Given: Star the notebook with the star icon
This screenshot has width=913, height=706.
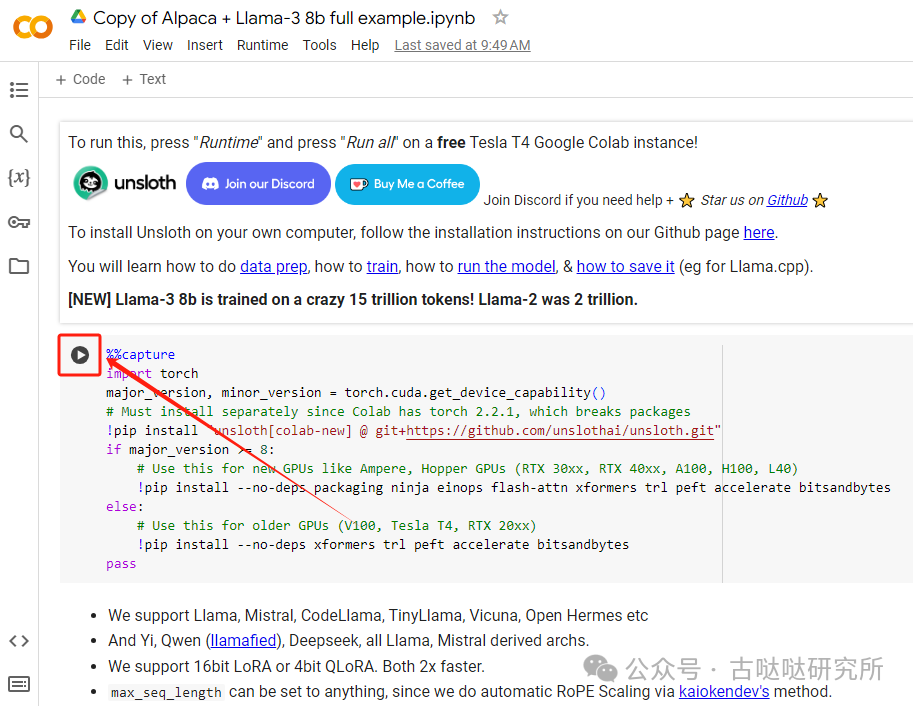Looking at the screenshot, I should click(x=500, y=17).
